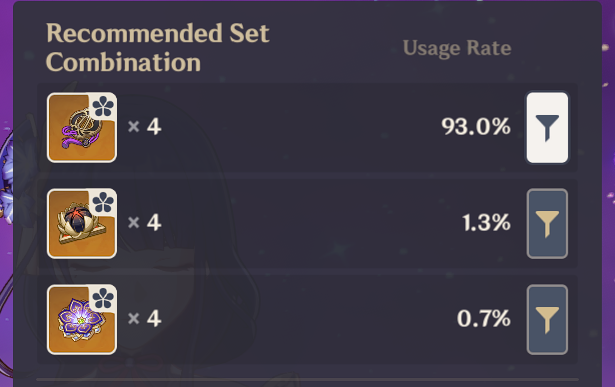Enable filter for the 1.3% usage set
Image resolution: width=615 pixels, height=387 pixels.
coord(547,223)
